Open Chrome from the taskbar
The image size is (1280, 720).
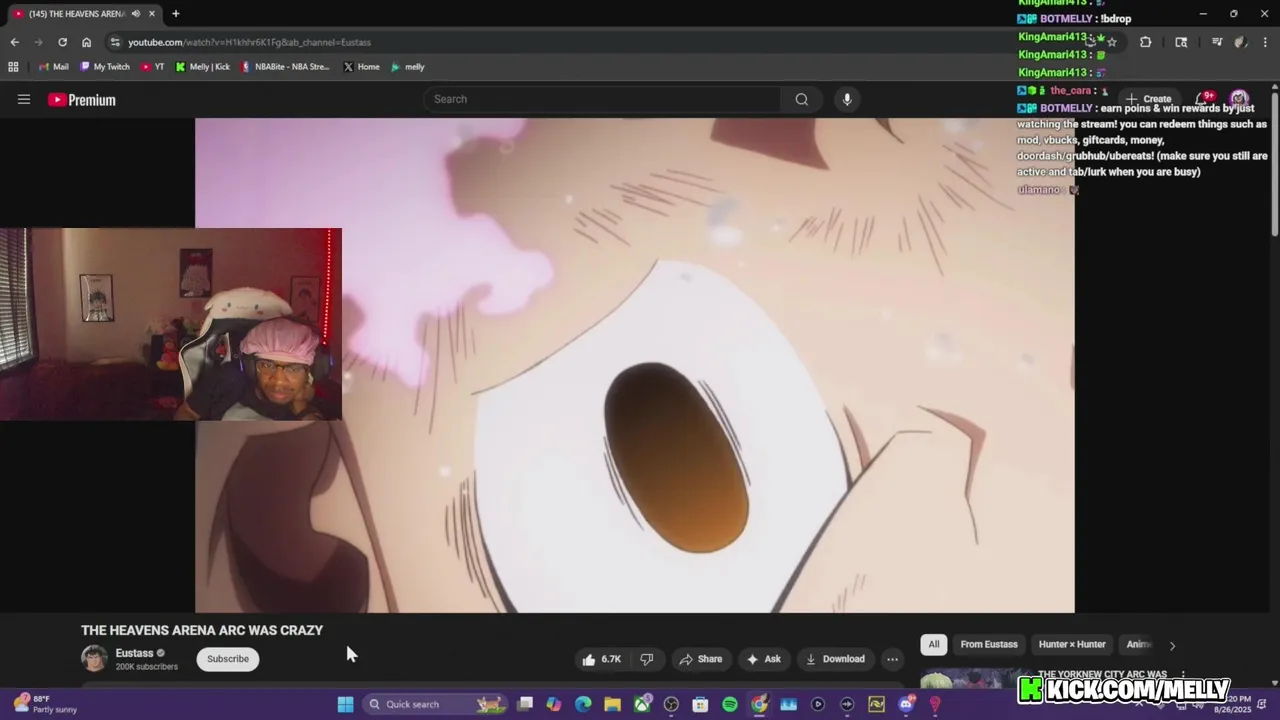click(x=759, y=704)
